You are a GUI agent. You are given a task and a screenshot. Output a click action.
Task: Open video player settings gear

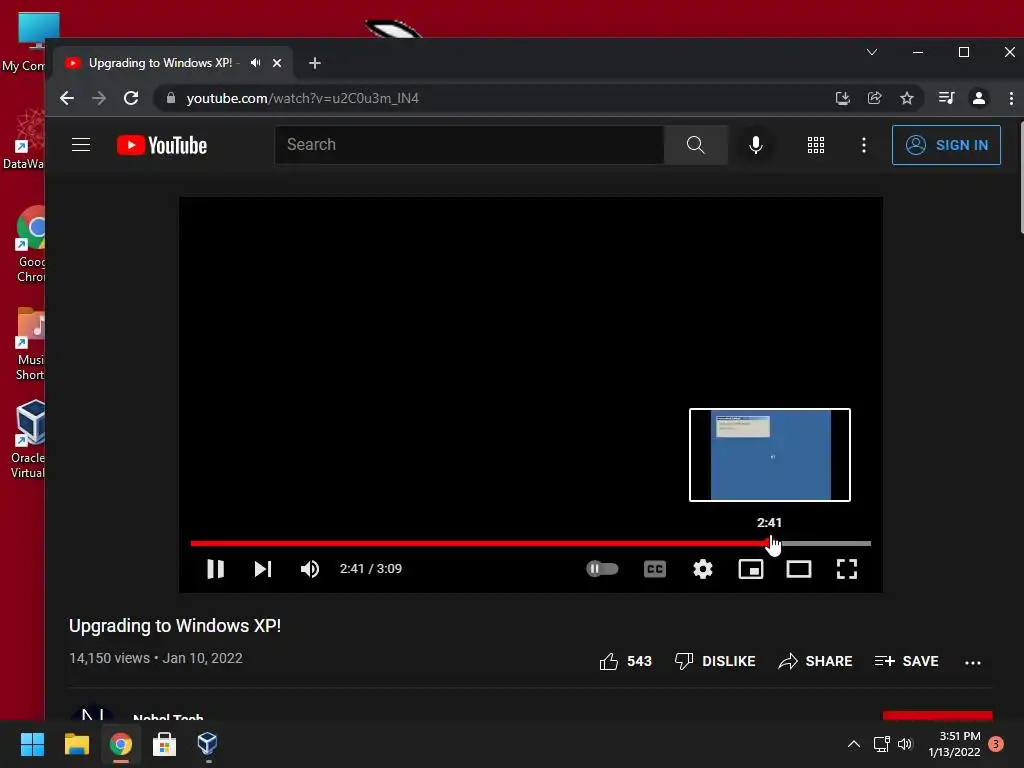pos(703,569)
